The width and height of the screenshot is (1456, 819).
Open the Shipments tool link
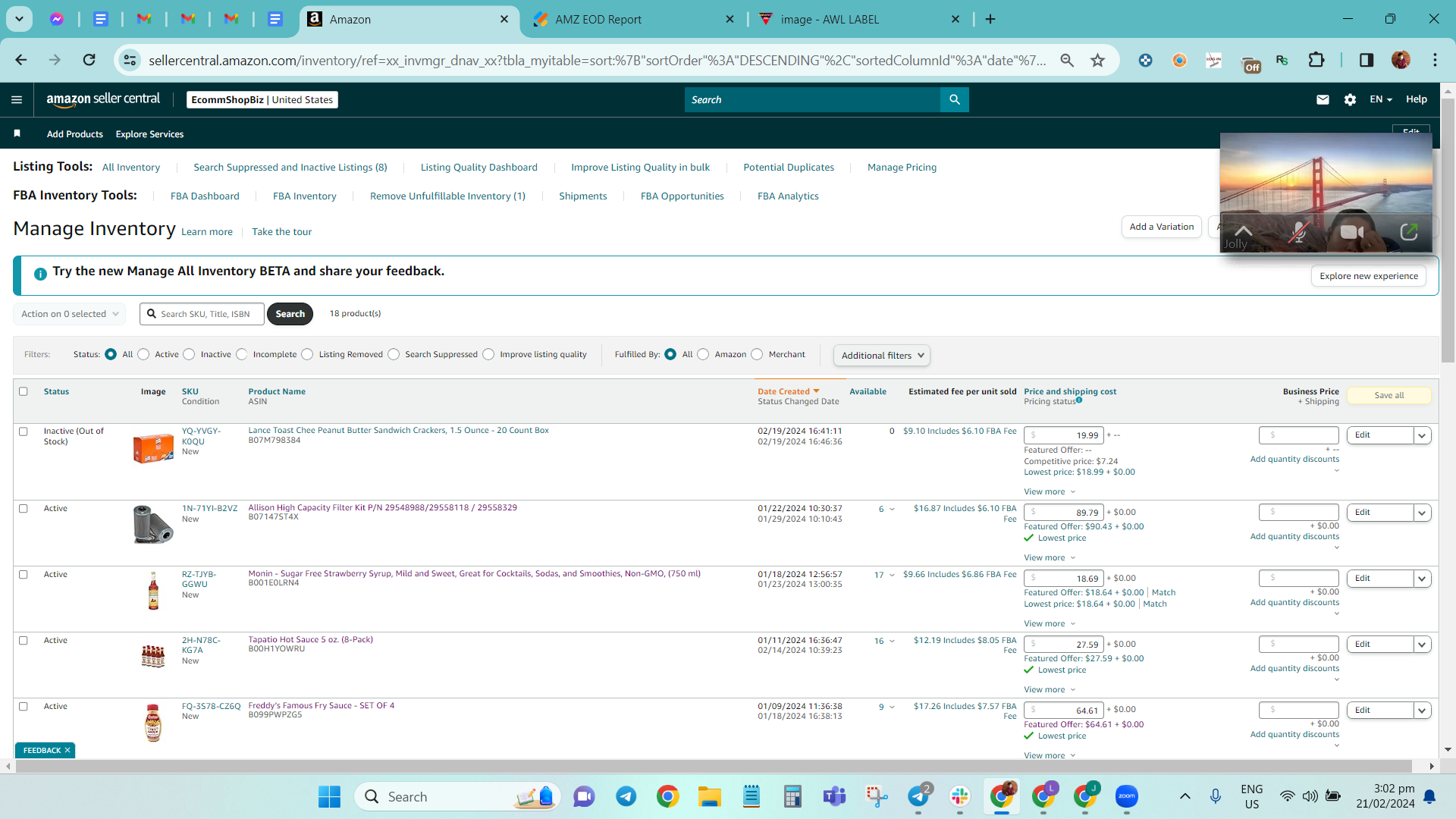[583, 196]
